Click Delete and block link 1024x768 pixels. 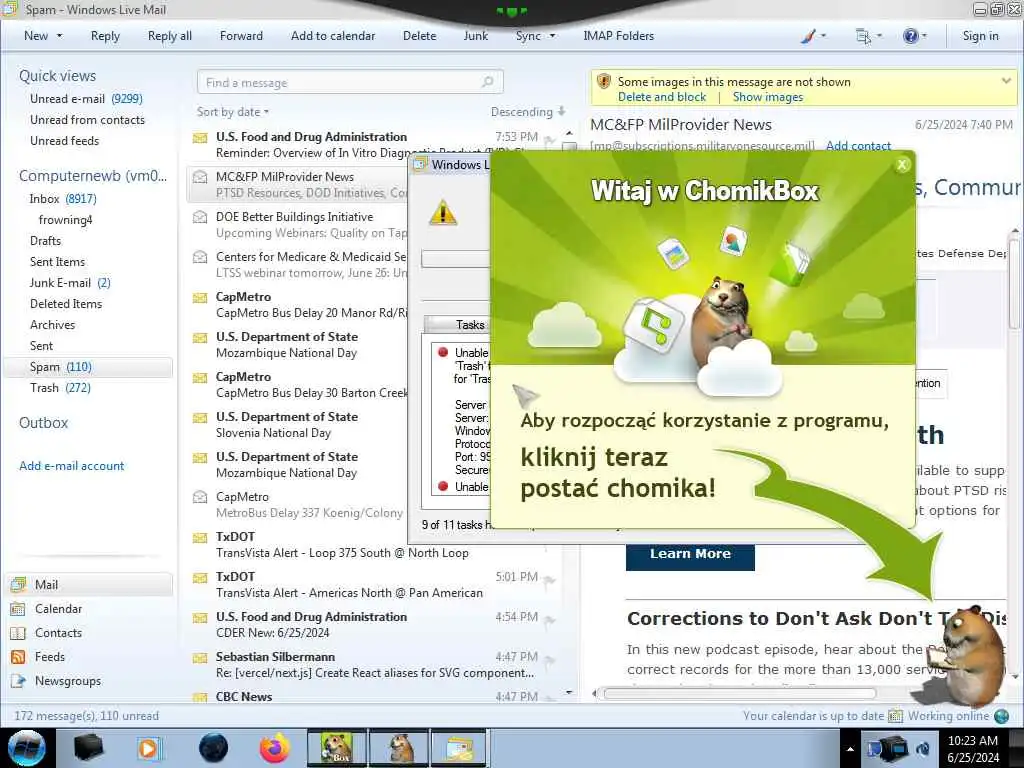click(x=662, y=97)
